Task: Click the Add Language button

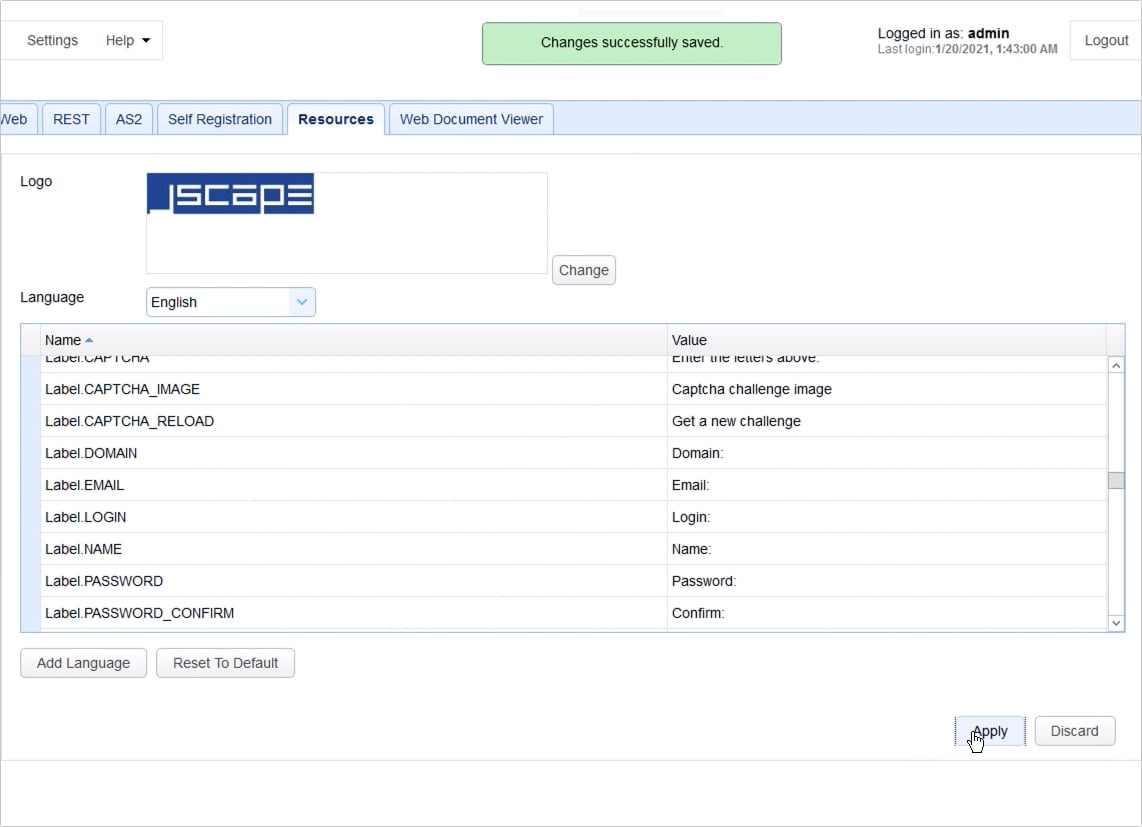Action: pyautogui.click(x=83, y=662)
